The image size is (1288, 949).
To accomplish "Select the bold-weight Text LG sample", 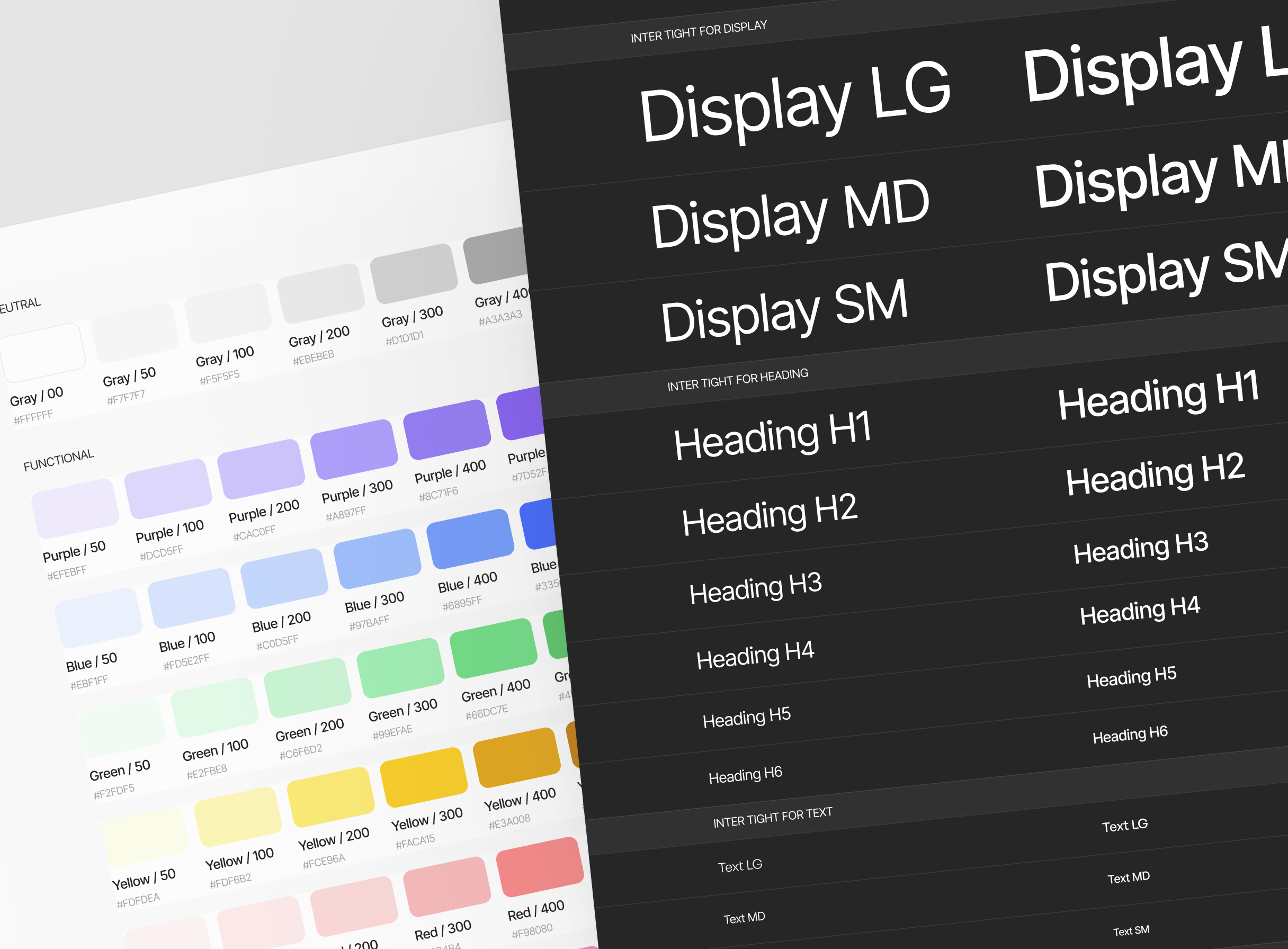I will tap(1125, 826).
